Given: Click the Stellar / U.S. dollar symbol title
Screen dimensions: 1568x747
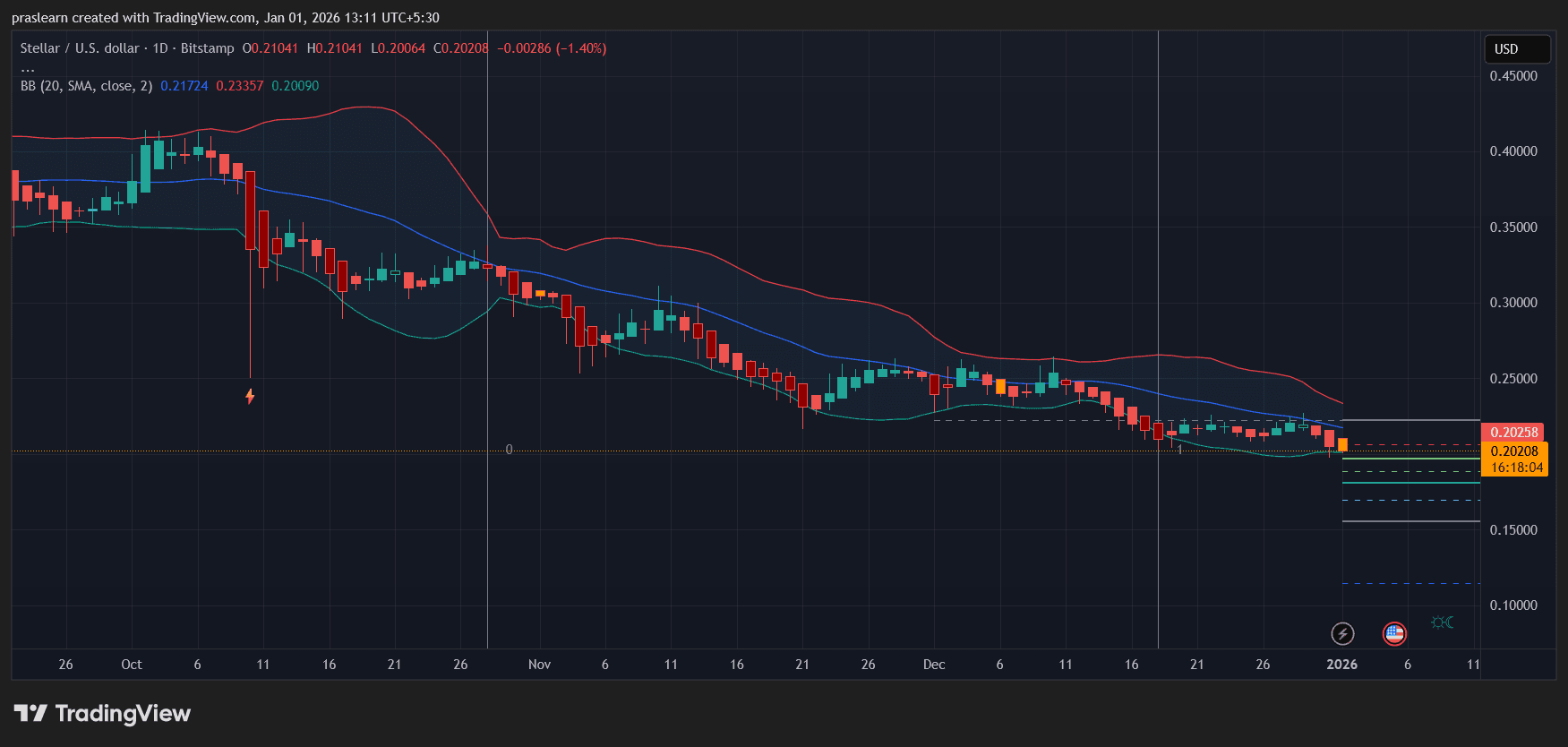Looking at the screenshot, I should pos(80,48).
